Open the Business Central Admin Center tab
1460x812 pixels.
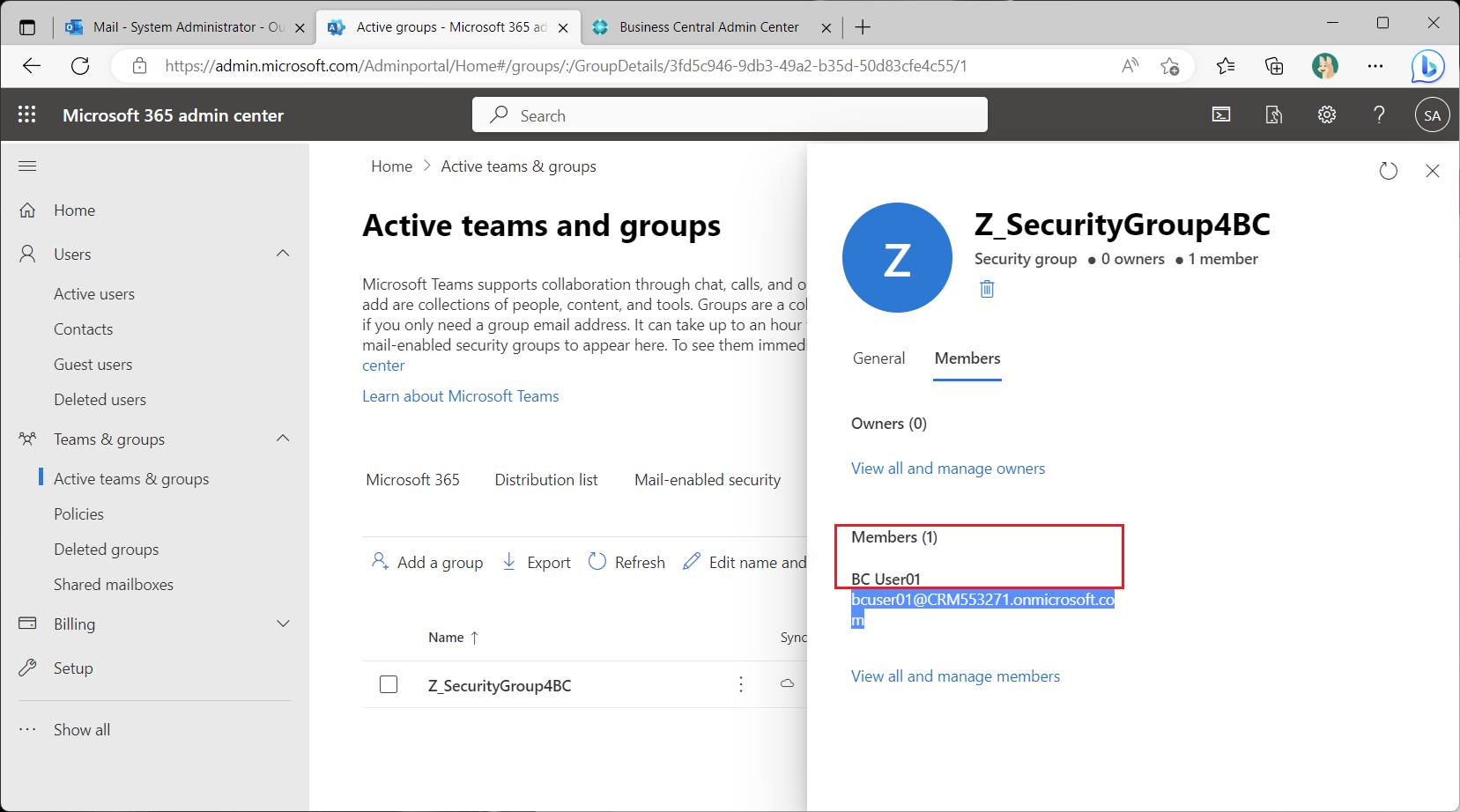click(709, 26)
